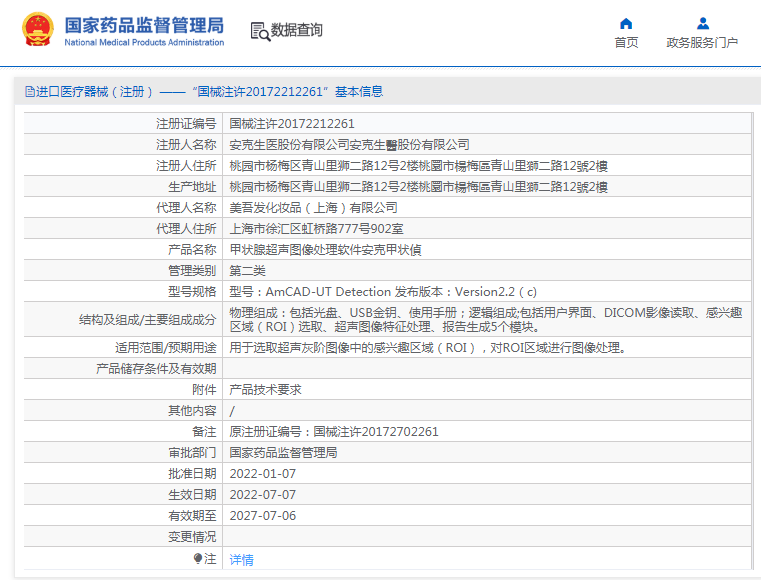Click the 注册人名称 label
761x580 pixels.
186,145
